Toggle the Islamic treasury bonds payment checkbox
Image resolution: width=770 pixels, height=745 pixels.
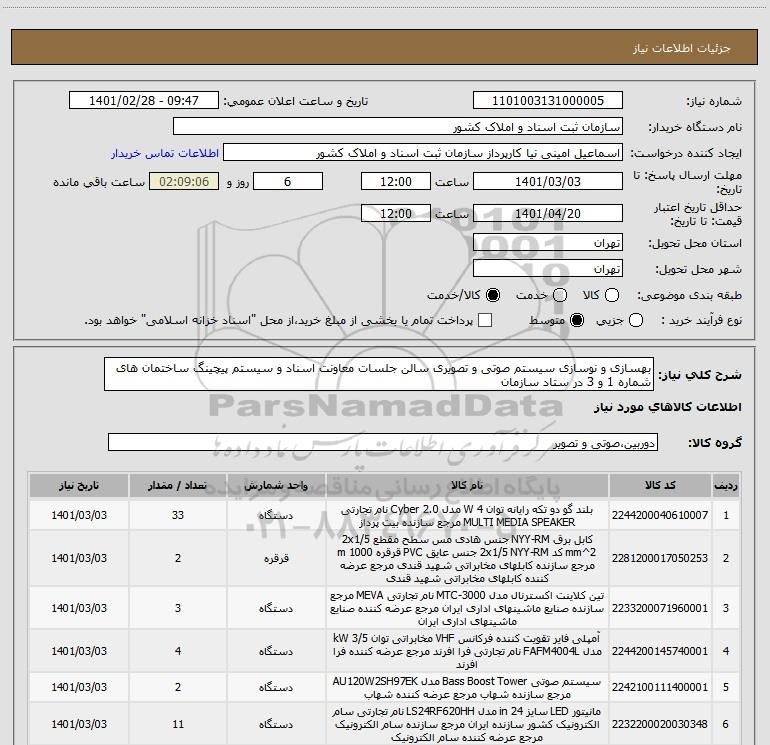[485, 320]
